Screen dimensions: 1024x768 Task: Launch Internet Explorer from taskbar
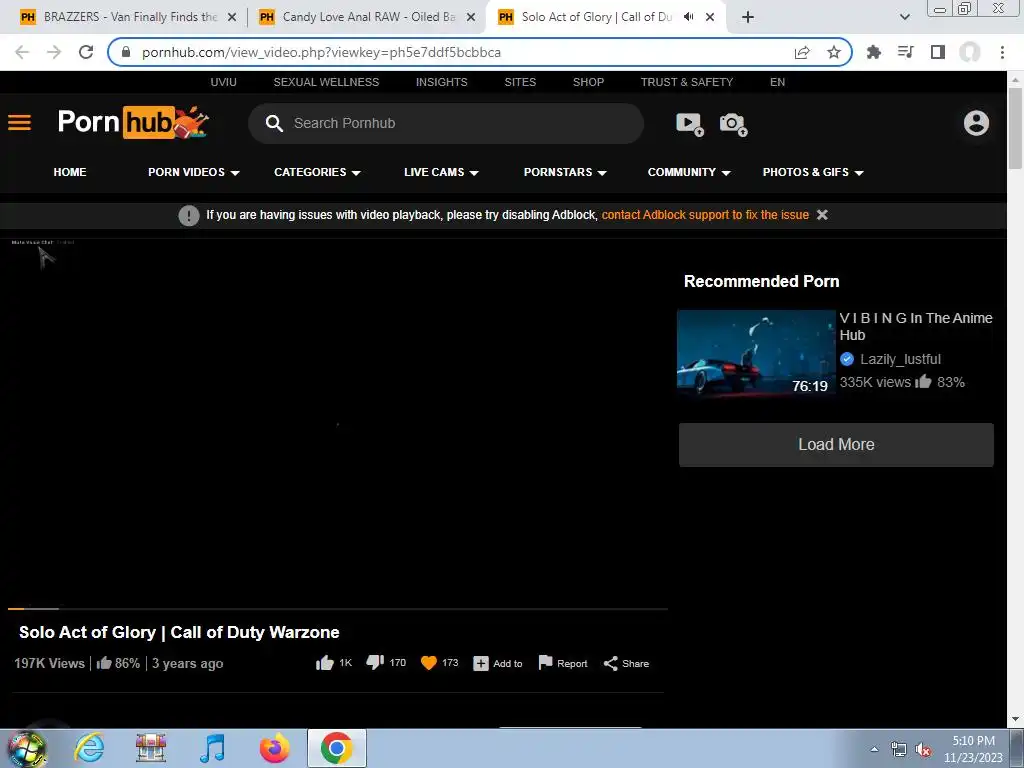pos(89,748)
